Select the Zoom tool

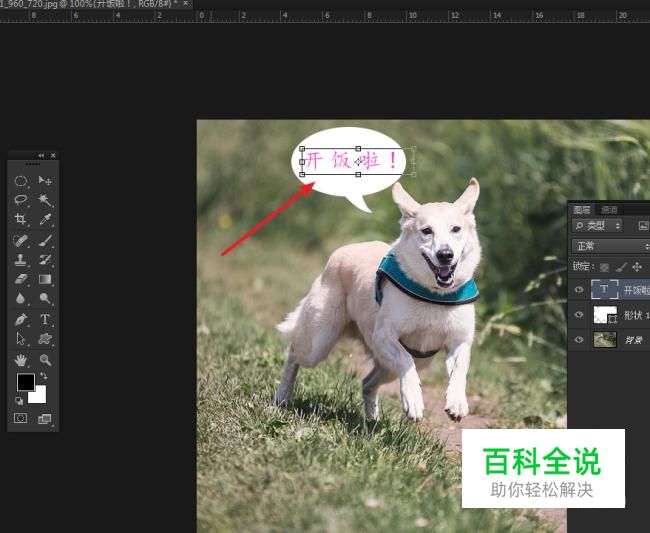[45, 360]
